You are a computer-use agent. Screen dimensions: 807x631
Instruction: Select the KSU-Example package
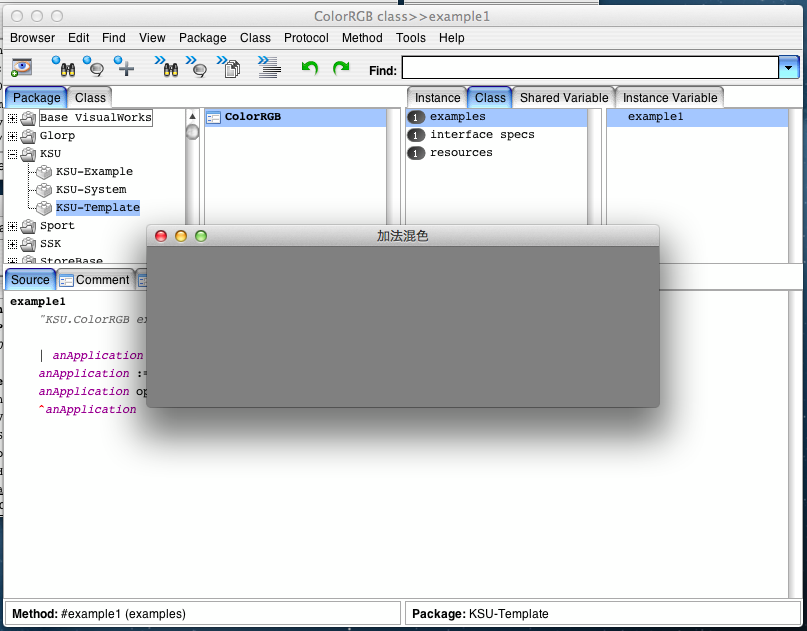coord(94,172)
